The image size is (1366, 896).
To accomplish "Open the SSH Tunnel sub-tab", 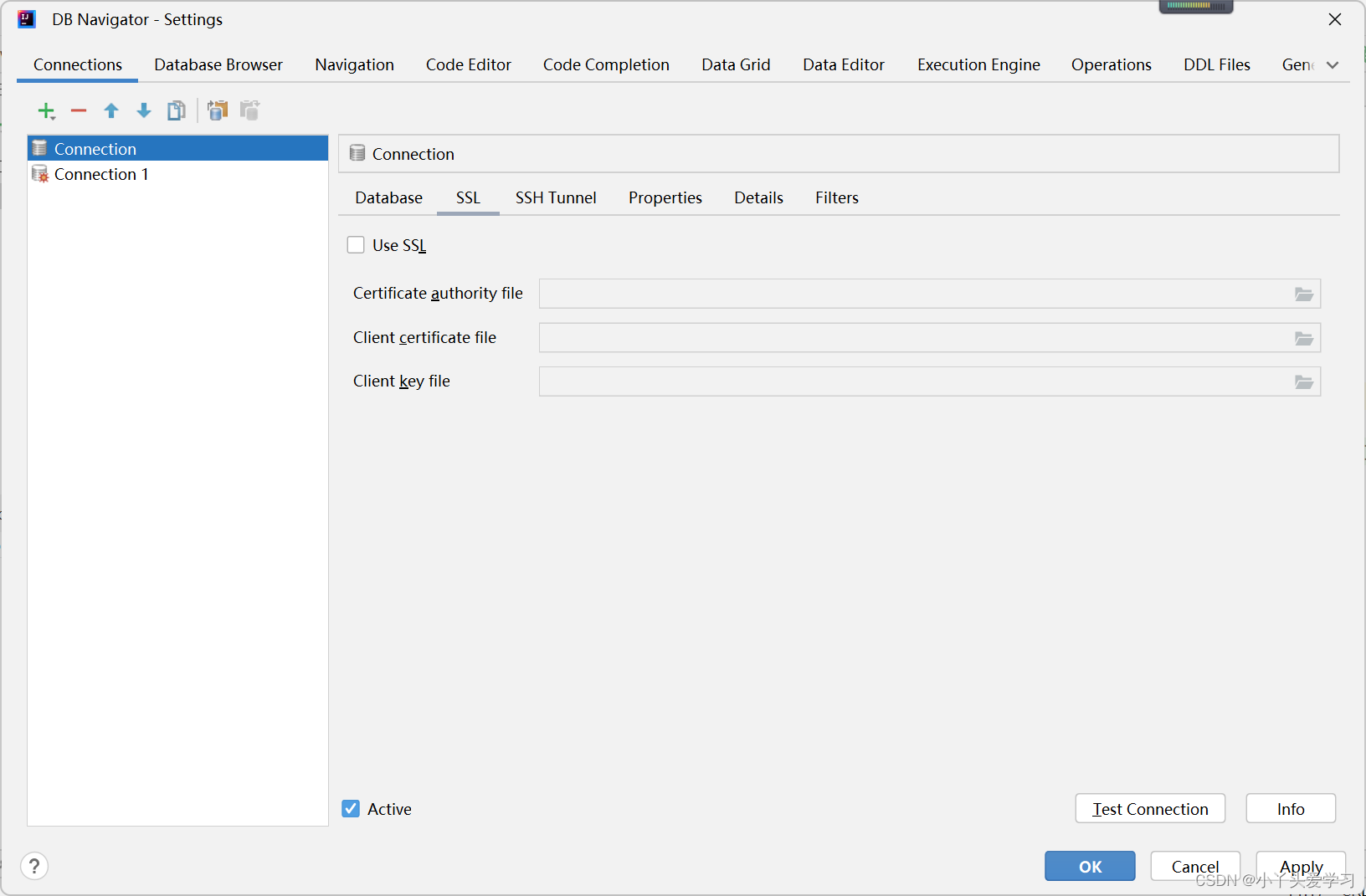I will pyautogui.click(x=556, y=198).
